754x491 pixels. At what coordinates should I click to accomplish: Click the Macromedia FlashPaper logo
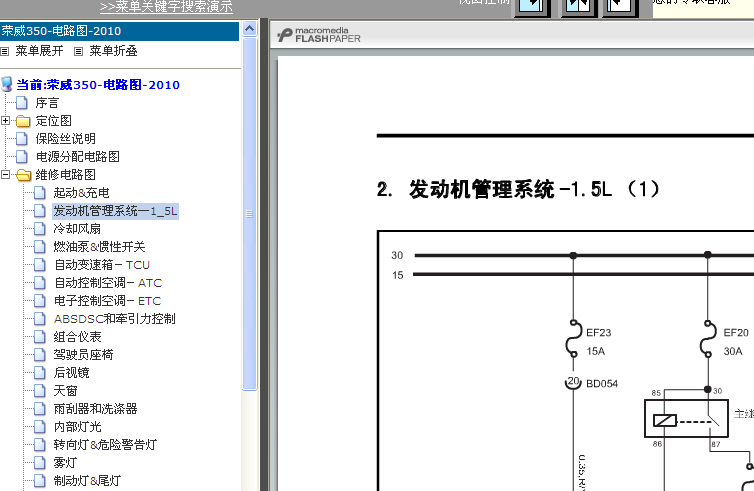click(319, 35)
